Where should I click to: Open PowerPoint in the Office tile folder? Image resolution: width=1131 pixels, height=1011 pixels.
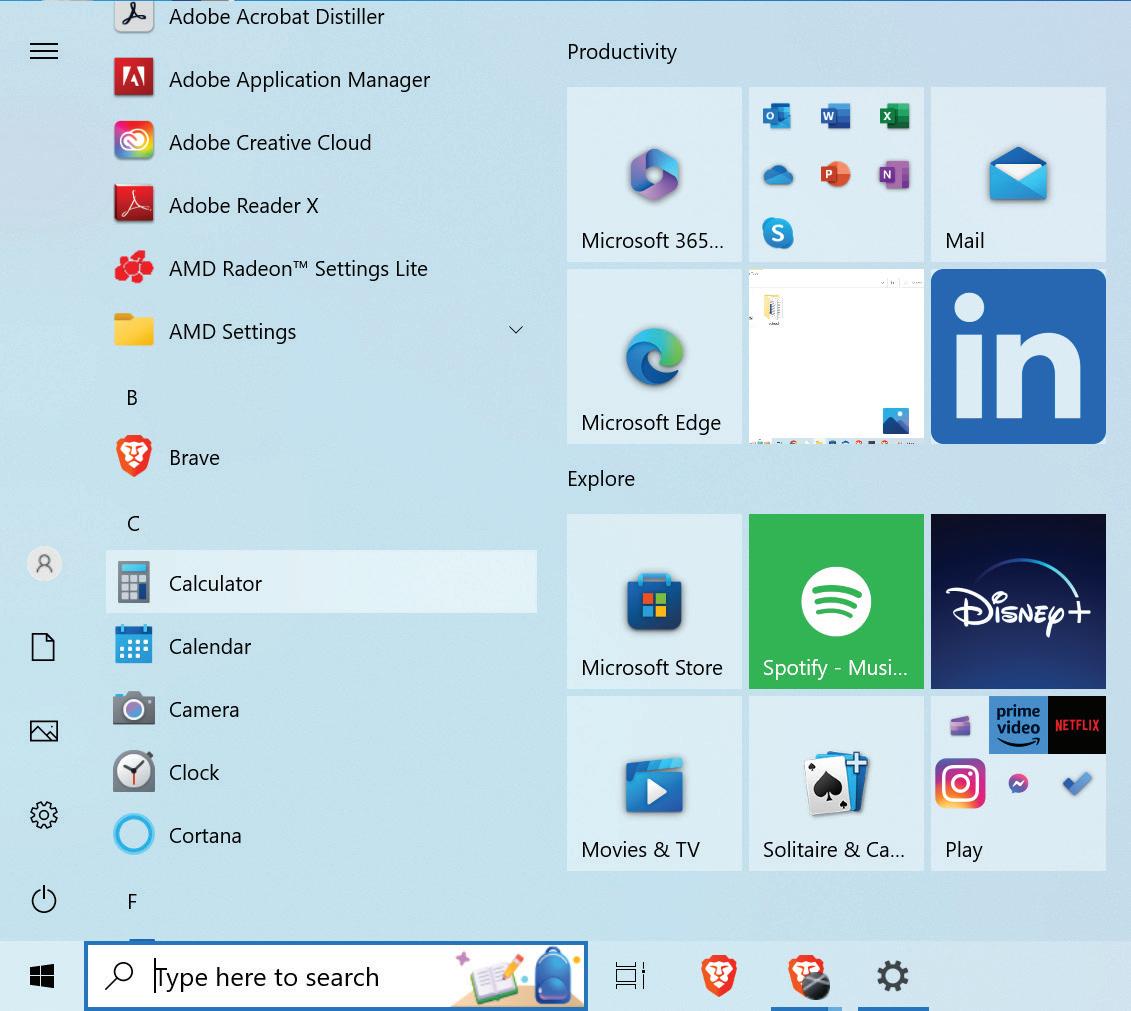(x=836, y=175)
